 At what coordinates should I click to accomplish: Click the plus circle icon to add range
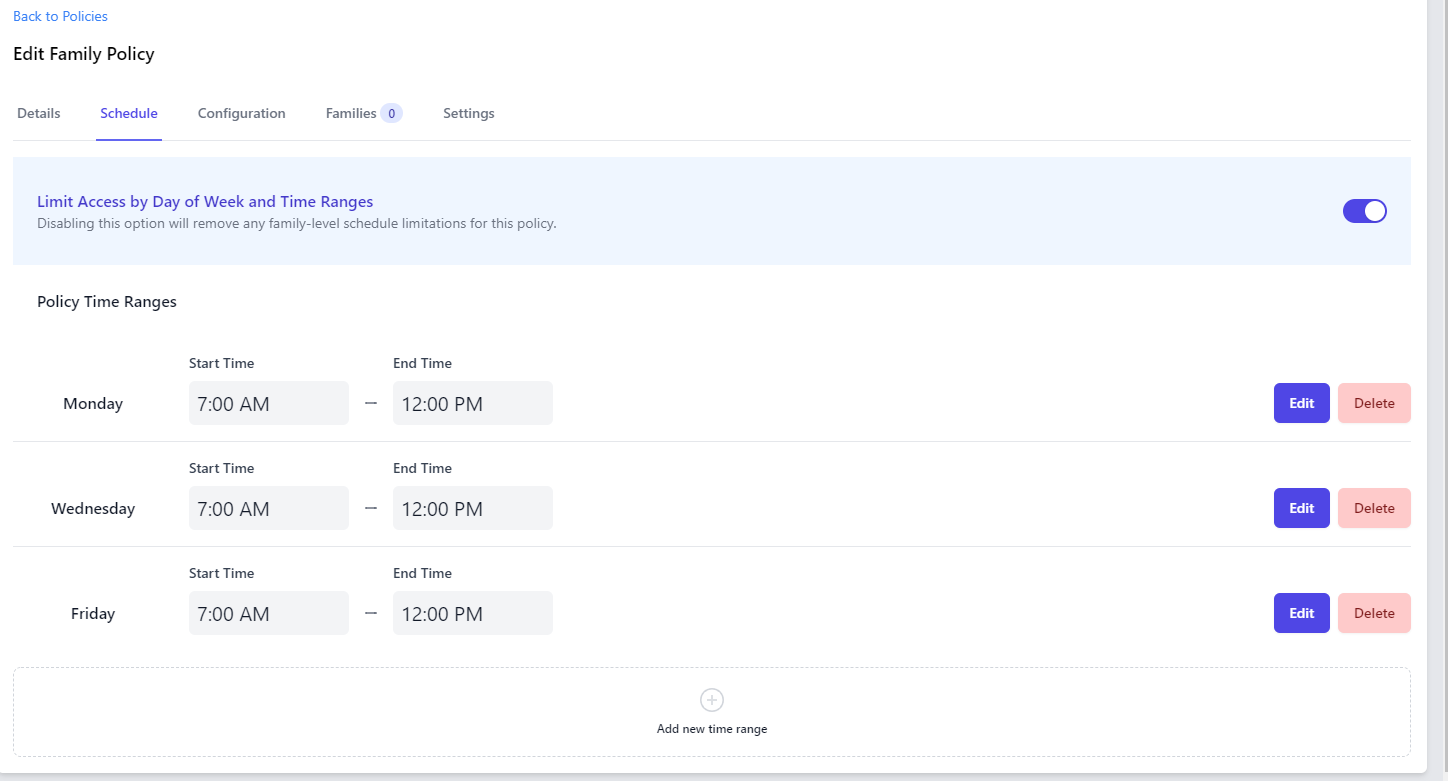(712, 700)
